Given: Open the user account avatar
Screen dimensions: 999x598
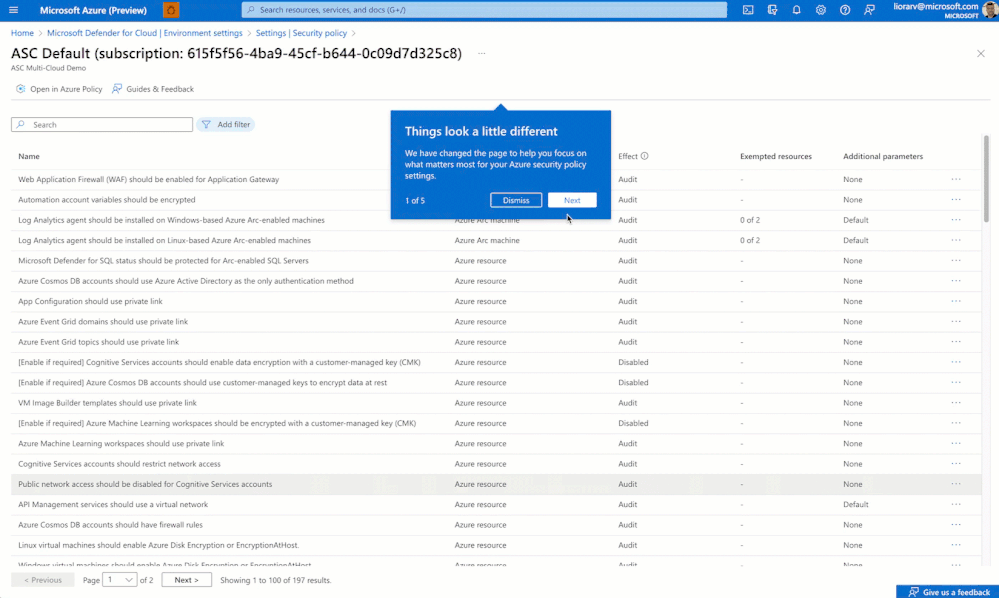Looking at the screenshot, I should coord(991,10).
